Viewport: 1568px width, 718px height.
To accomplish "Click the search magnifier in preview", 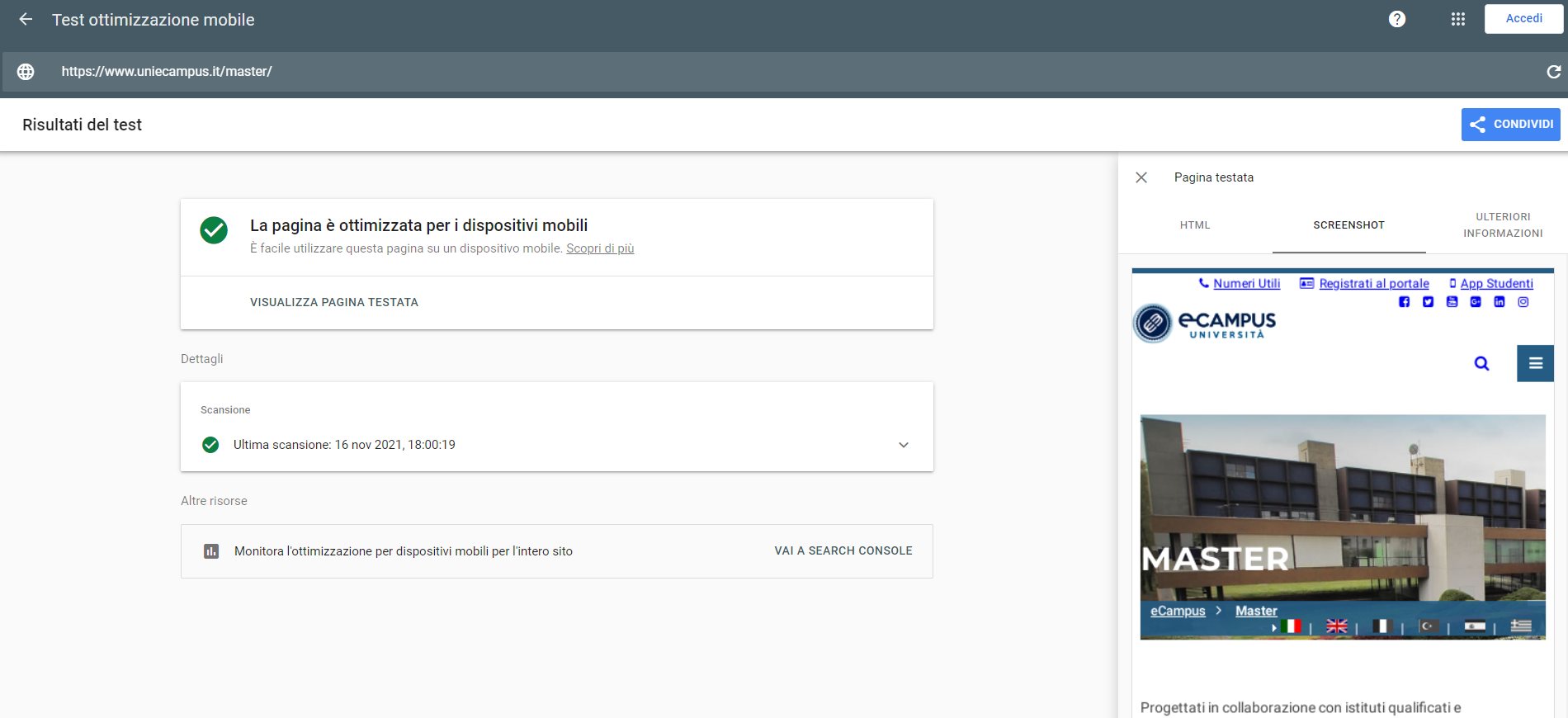I will click(1481, 363).
